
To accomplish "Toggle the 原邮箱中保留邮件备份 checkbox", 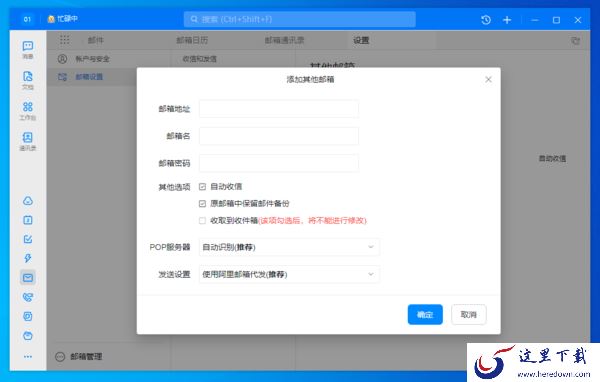I will point(202,203).
